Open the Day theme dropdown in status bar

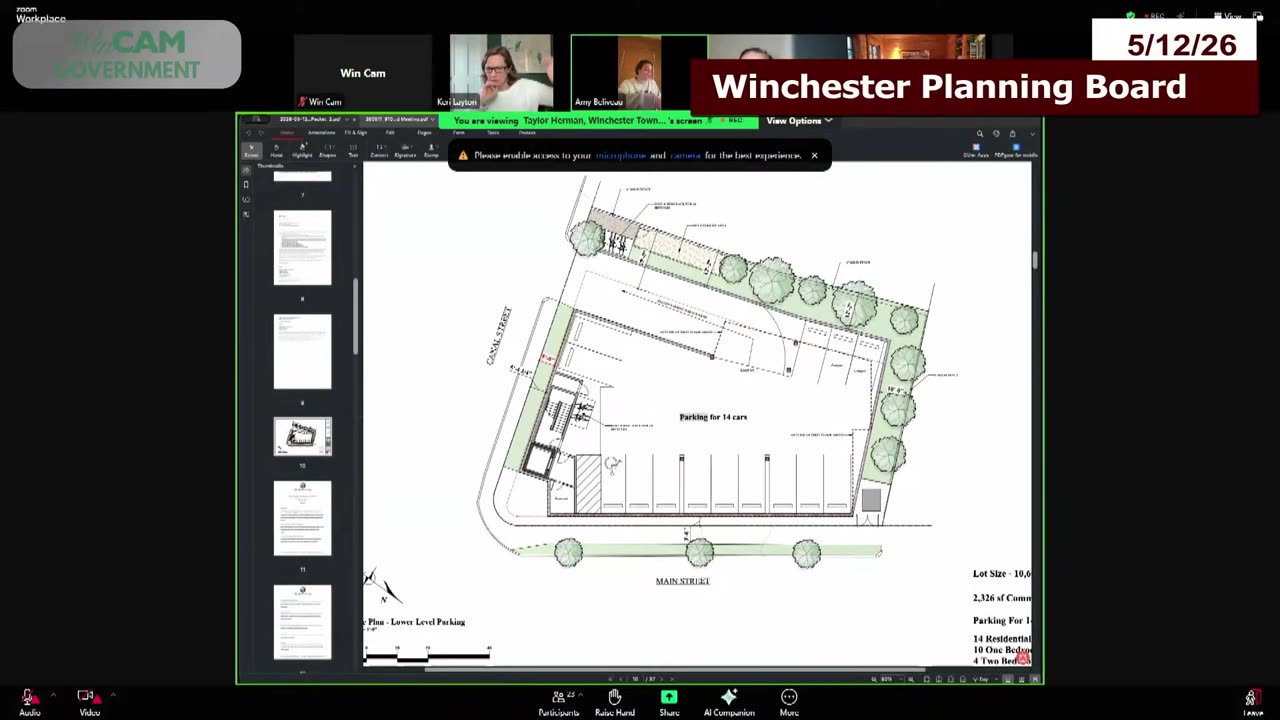point(984,679)
